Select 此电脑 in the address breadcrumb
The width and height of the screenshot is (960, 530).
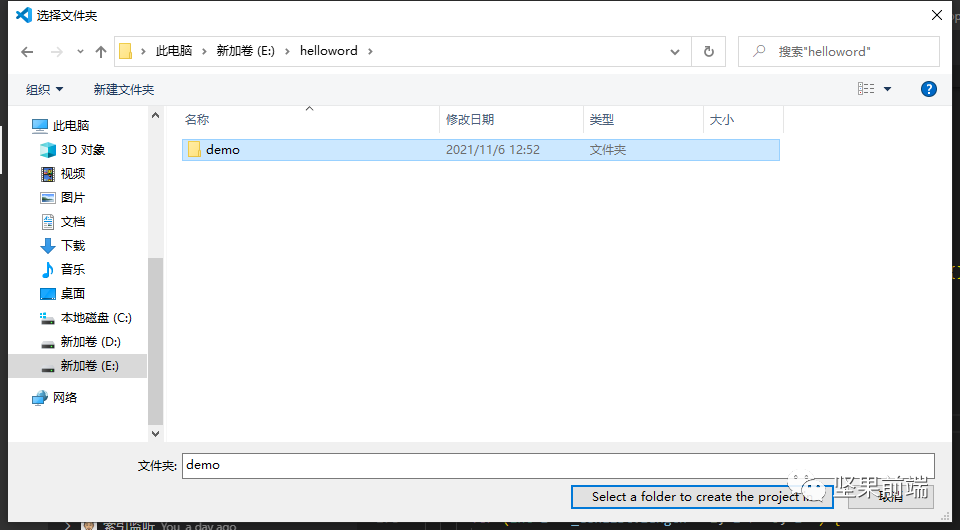(x=174, y=51)
